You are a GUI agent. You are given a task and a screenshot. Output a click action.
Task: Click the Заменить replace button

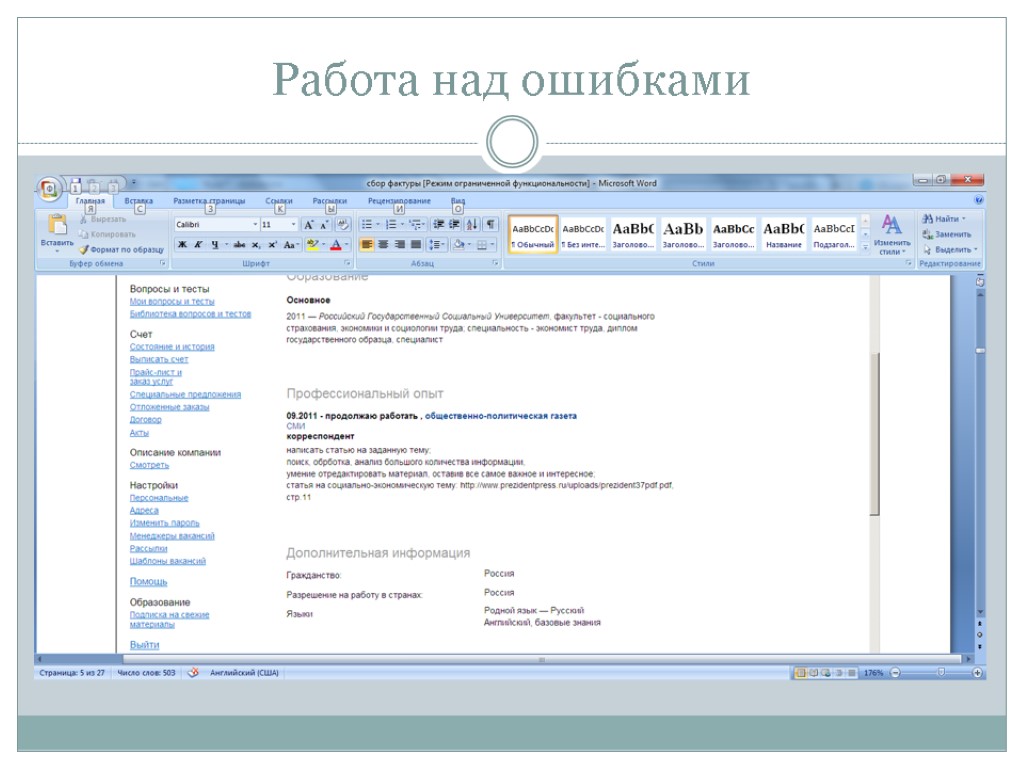click(x=947, y=234)
